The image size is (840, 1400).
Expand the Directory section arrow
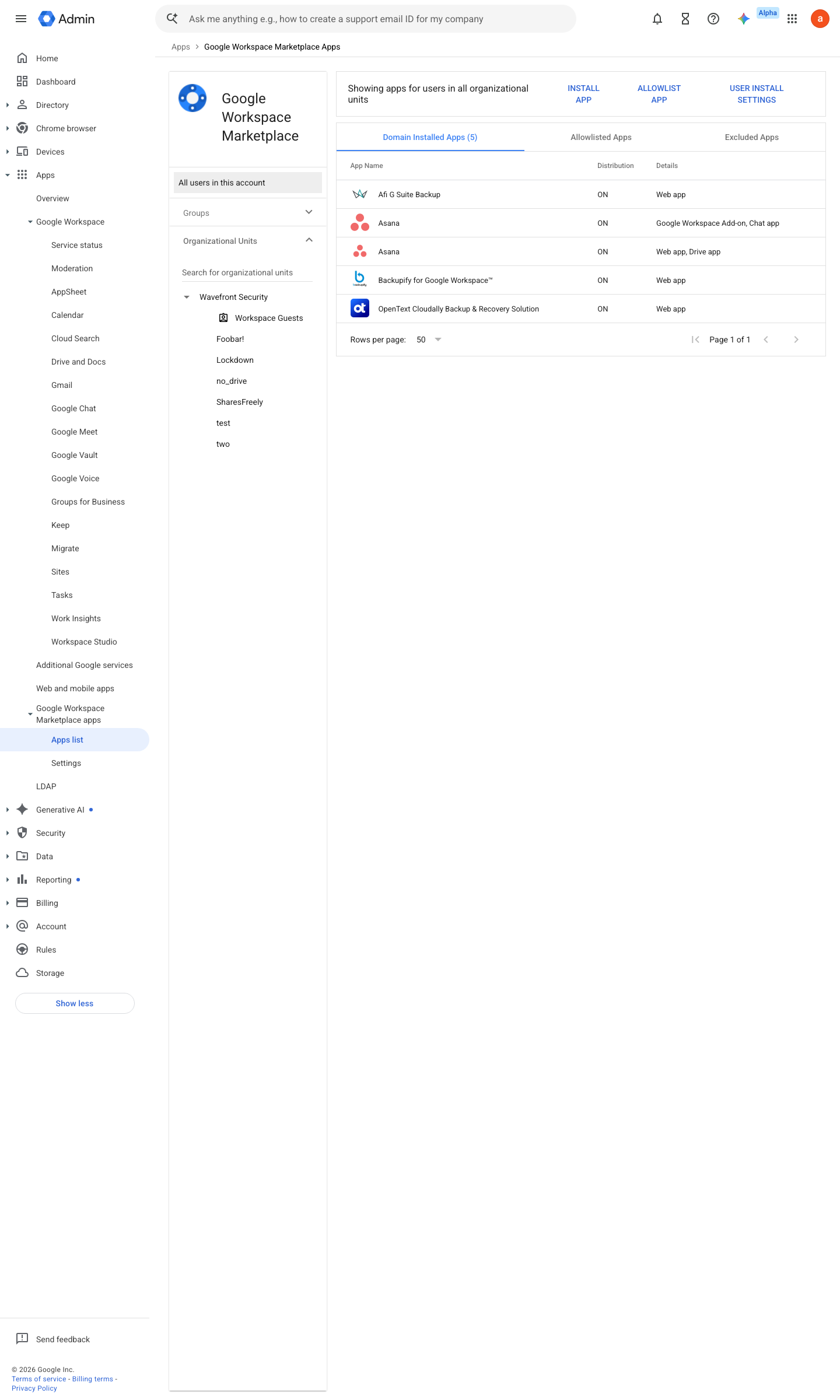(x=8, y=105)
